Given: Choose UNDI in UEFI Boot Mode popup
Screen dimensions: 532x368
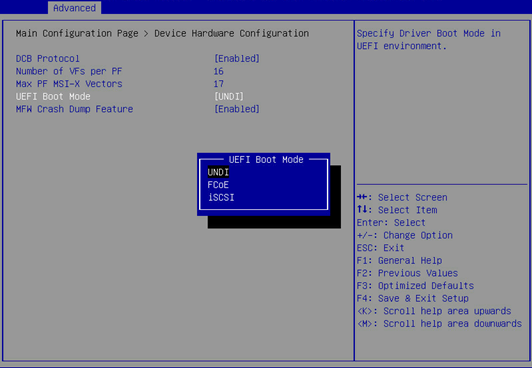Looking at the screenshot, I should click(x=218, y=172).
